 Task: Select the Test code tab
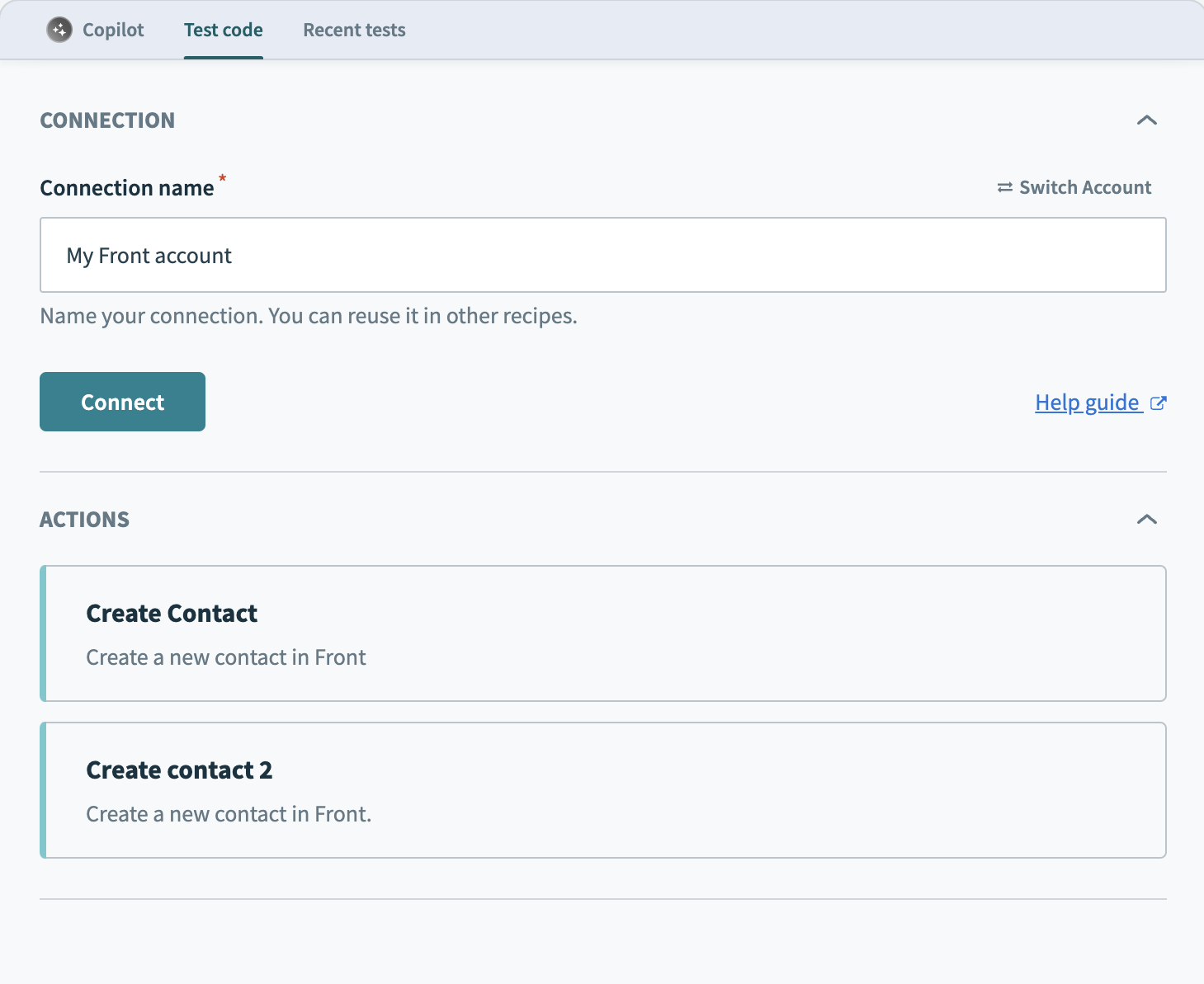click(223, 31)
